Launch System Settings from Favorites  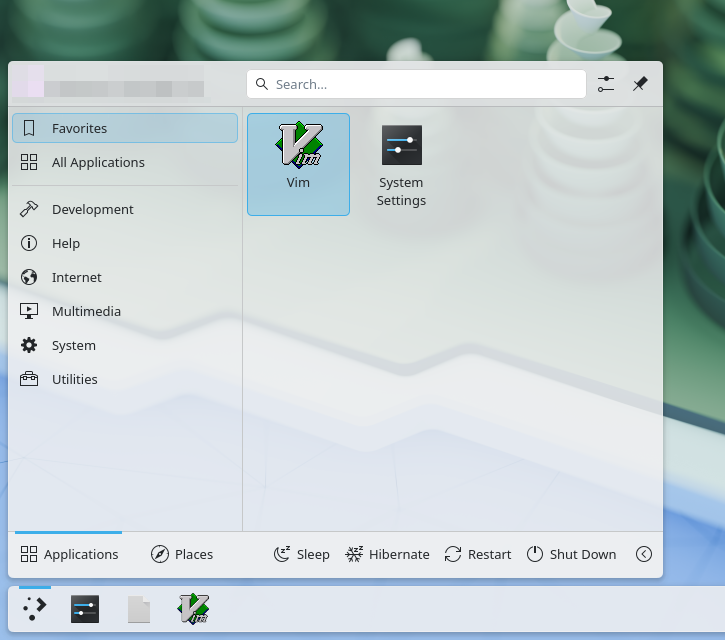pos(401,165)
